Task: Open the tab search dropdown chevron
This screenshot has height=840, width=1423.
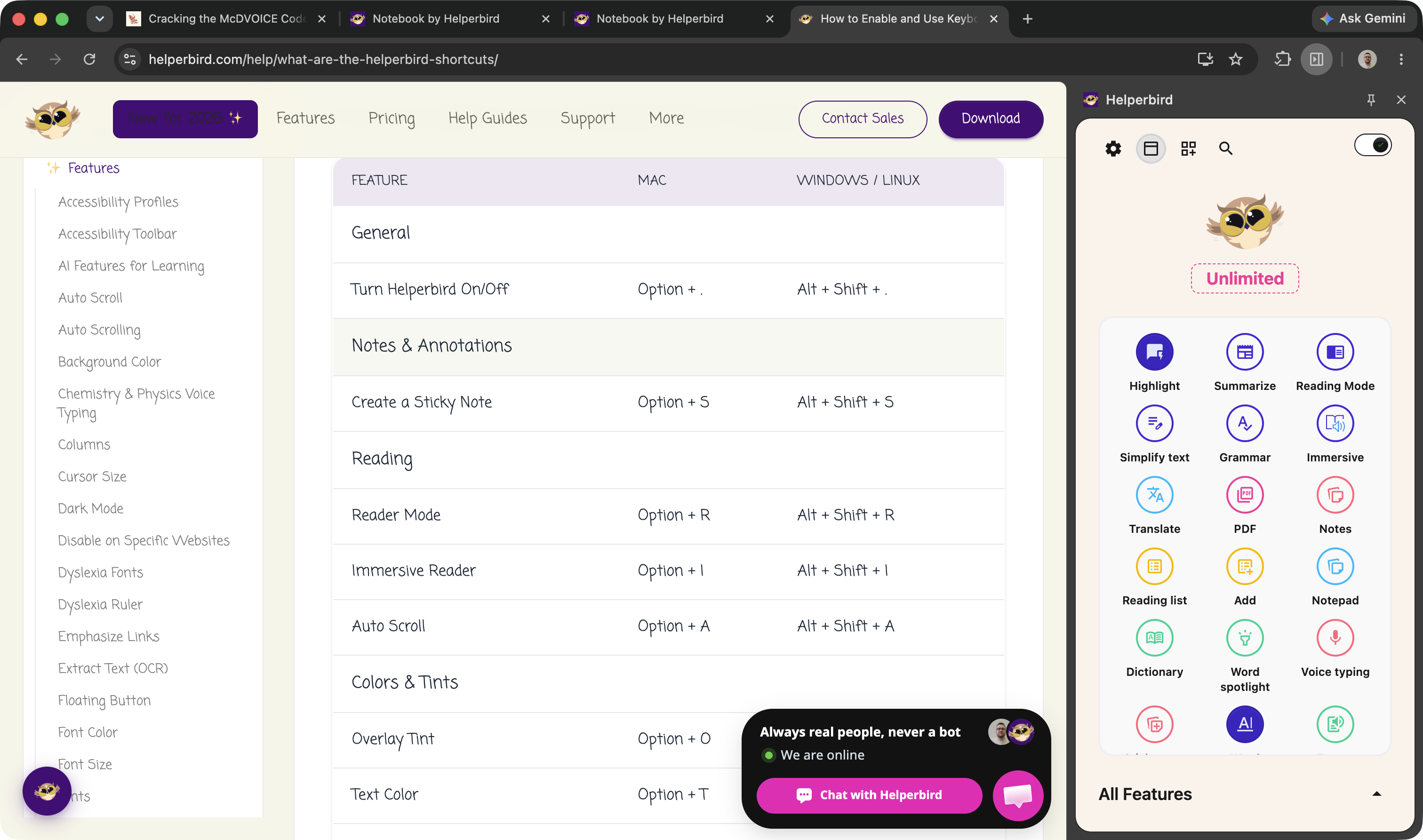Action: 99,19
